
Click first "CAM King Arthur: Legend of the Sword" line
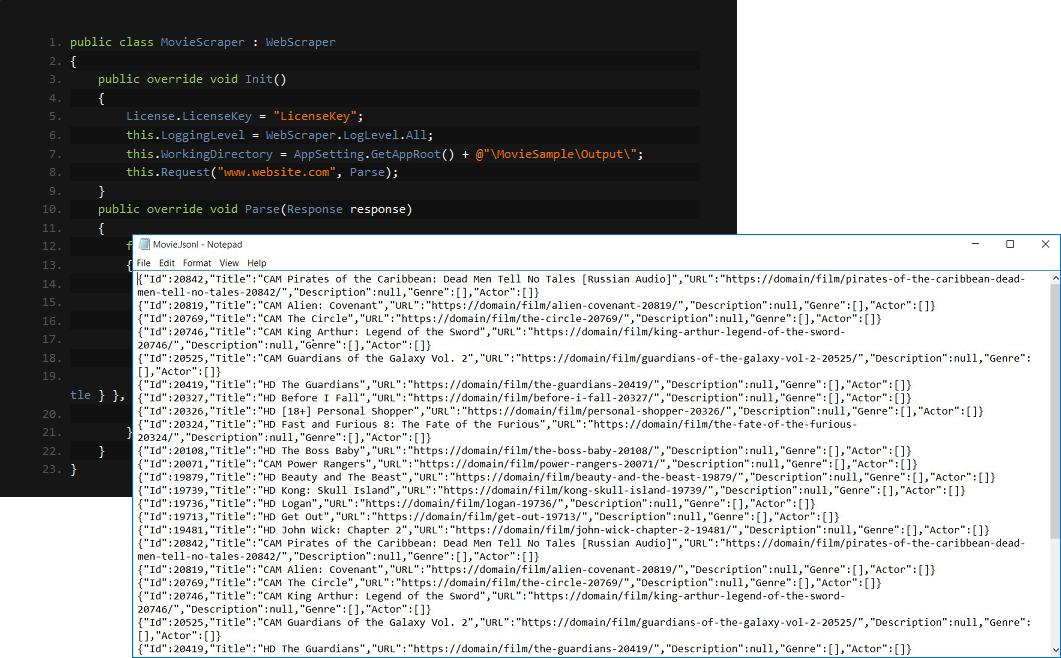(x=491, y=338)
